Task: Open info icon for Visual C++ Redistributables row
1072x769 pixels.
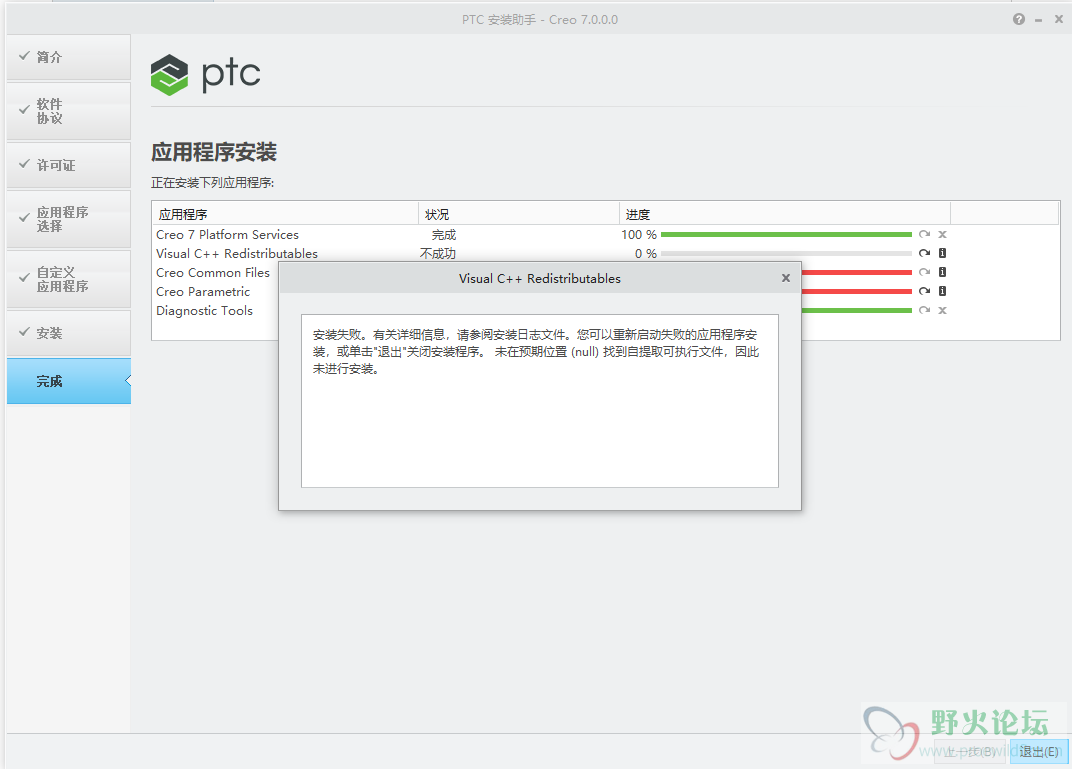Action: point(942,253)
